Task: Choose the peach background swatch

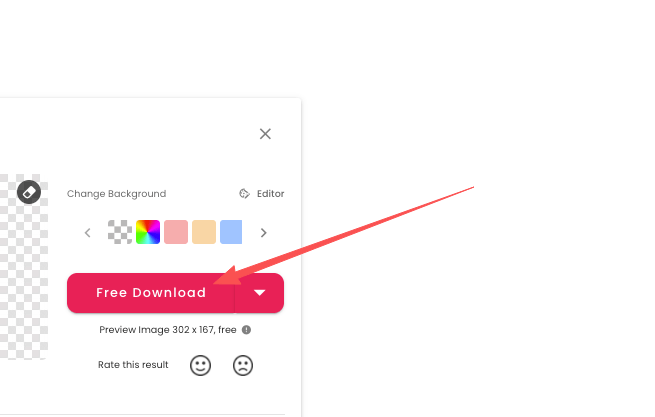Action: pyautogui.click(x=204, y=232)
